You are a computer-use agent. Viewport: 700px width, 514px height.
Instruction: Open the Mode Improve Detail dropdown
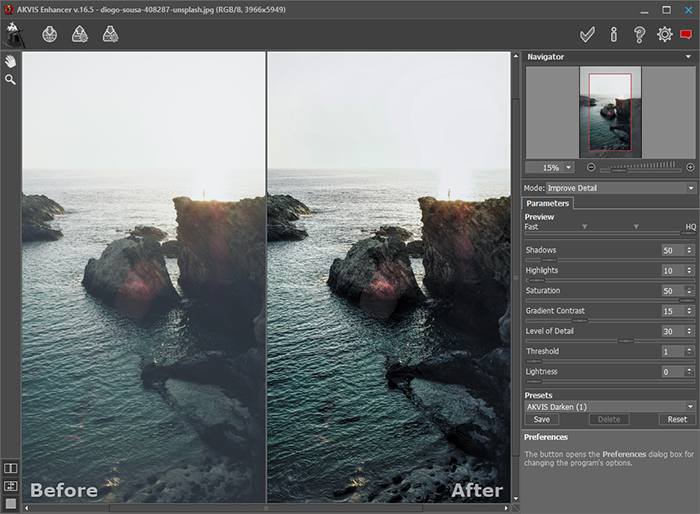[x=621, y=188]
